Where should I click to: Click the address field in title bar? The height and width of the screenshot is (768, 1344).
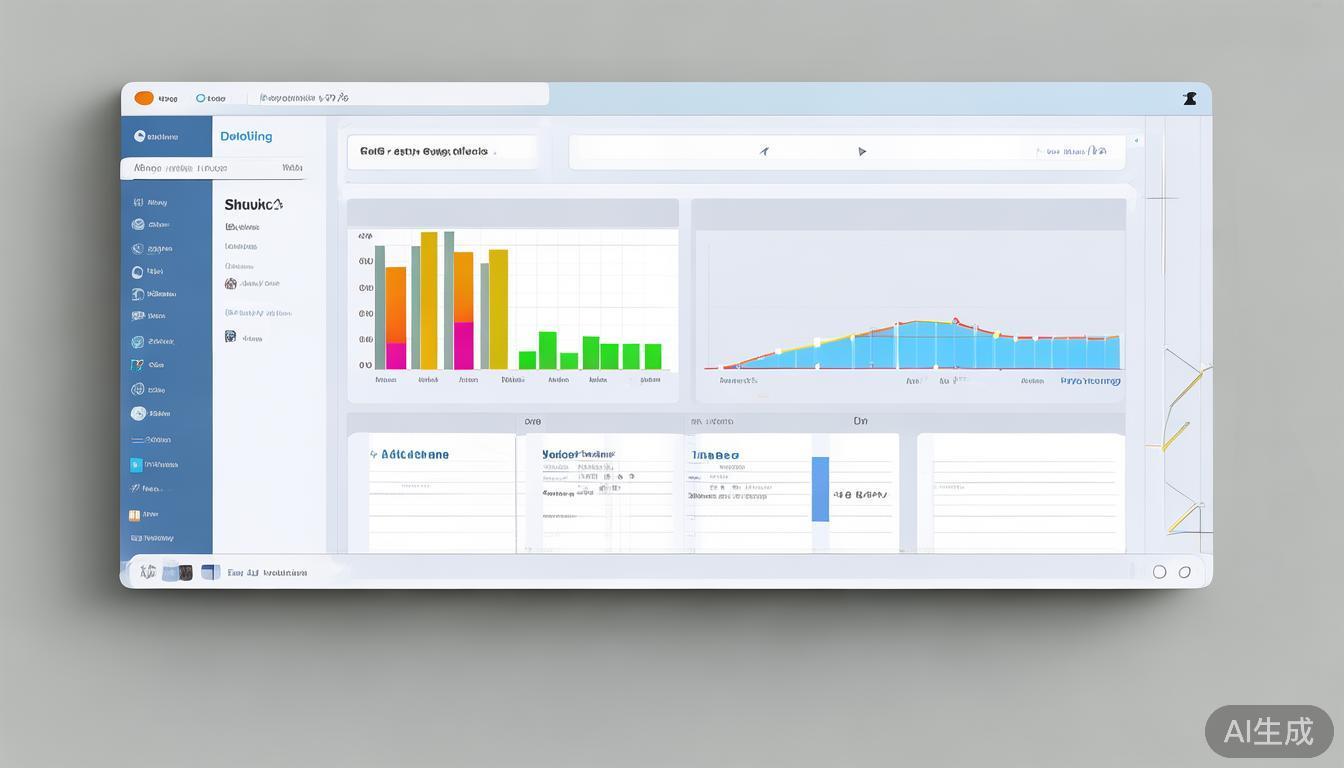pyautogui.click(x=400, y=98)
